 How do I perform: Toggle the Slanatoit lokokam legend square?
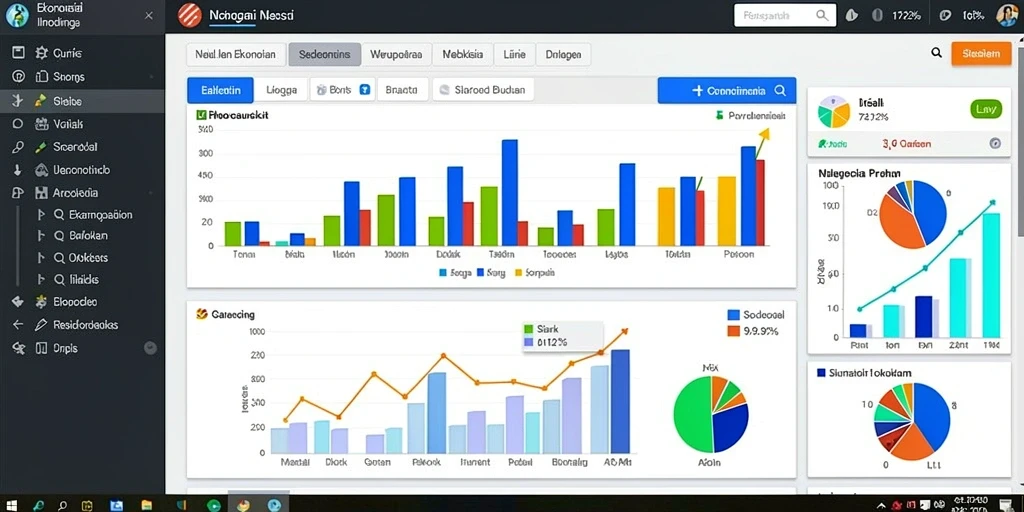(x=822, y=373)
